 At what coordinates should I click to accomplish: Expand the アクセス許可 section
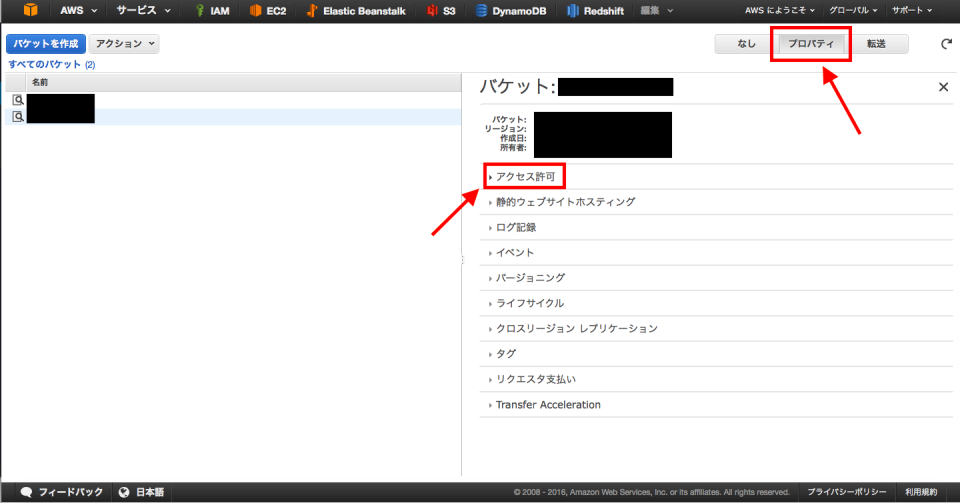(x=525, y=177)
